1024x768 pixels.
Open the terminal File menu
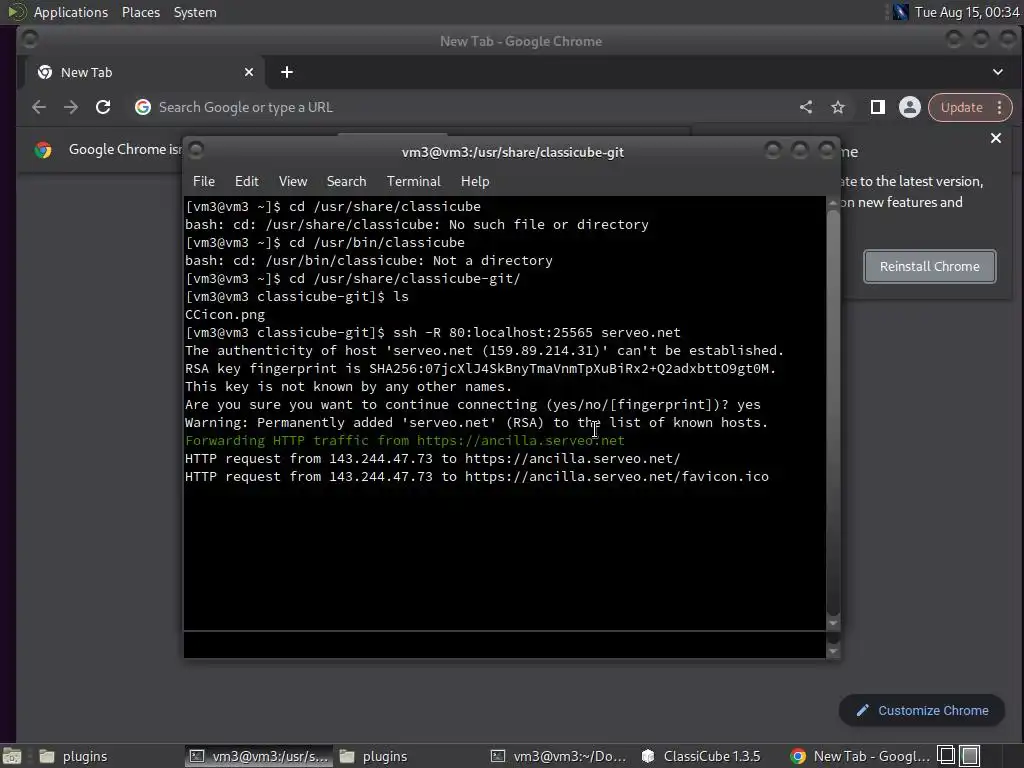[204, 182]
